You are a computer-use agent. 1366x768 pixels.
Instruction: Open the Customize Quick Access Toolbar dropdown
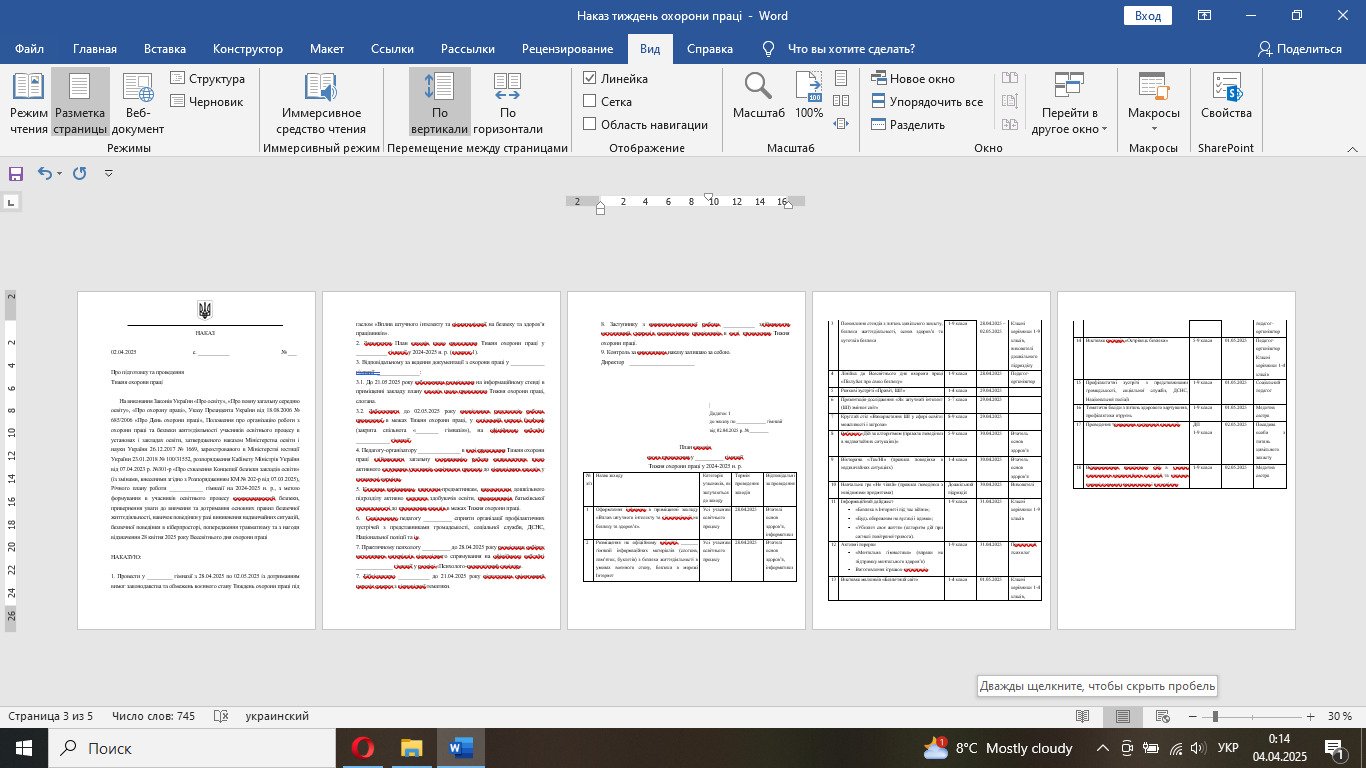(x=109, y=173)
